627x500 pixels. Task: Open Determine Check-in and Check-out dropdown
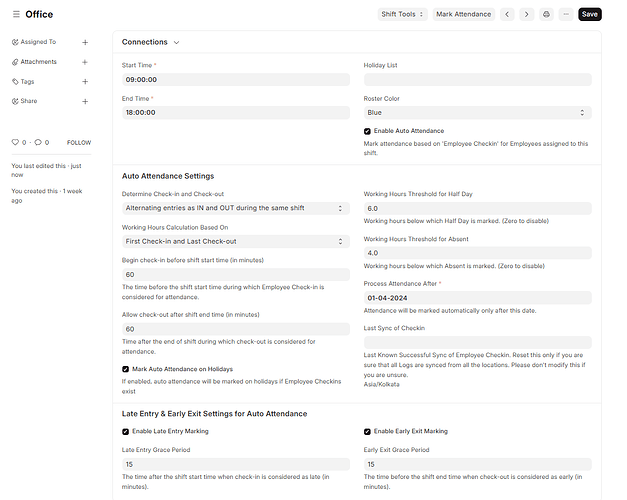coord(236,208)
